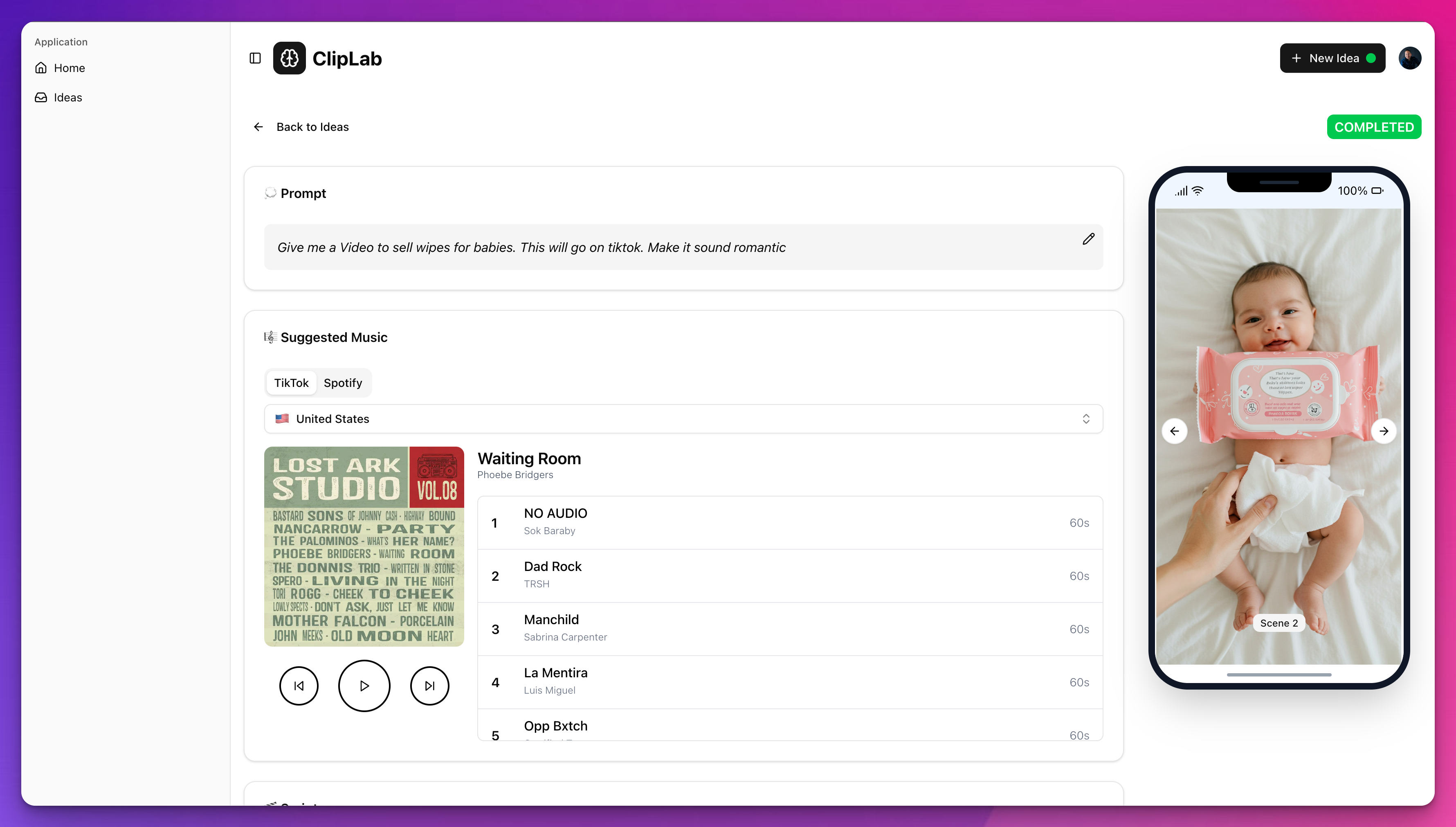Open the user profile avatar

click(1409, 58)
